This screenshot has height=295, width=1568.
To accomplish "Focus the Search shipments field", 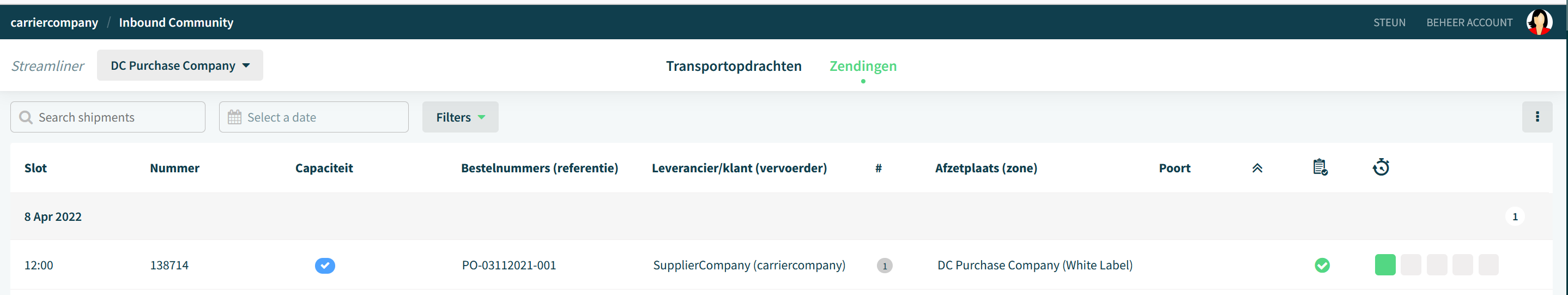I will [x=108, y=117].
